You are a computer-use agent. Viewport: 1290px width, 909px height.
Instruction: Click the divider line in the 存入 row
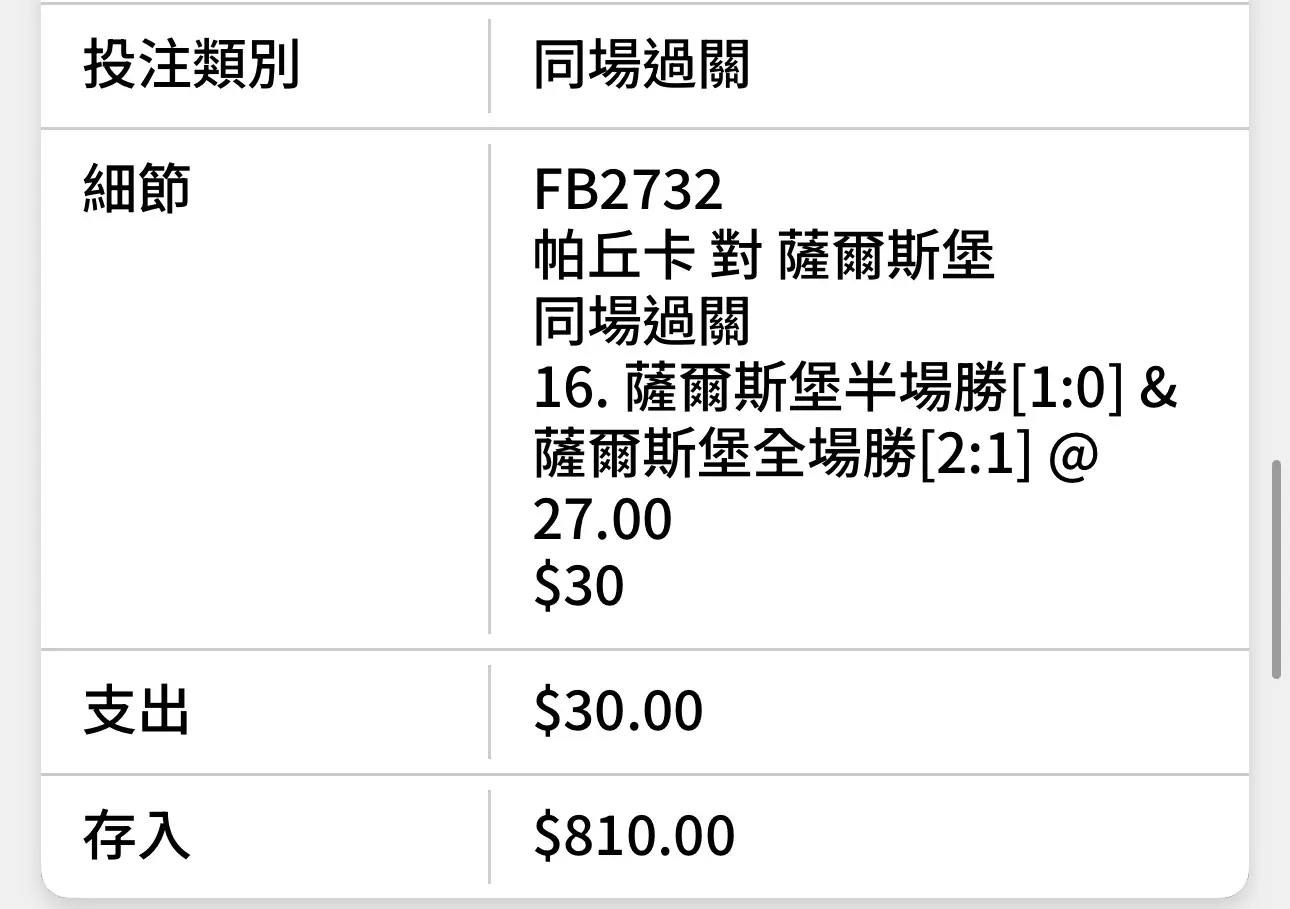489,837
